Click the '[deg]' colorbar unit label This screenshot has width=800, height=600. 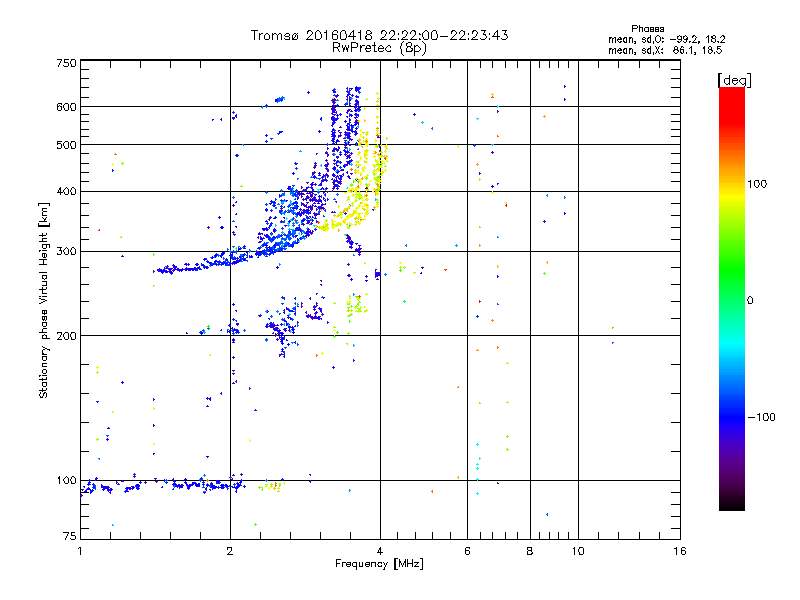click(x=734, y=80)
